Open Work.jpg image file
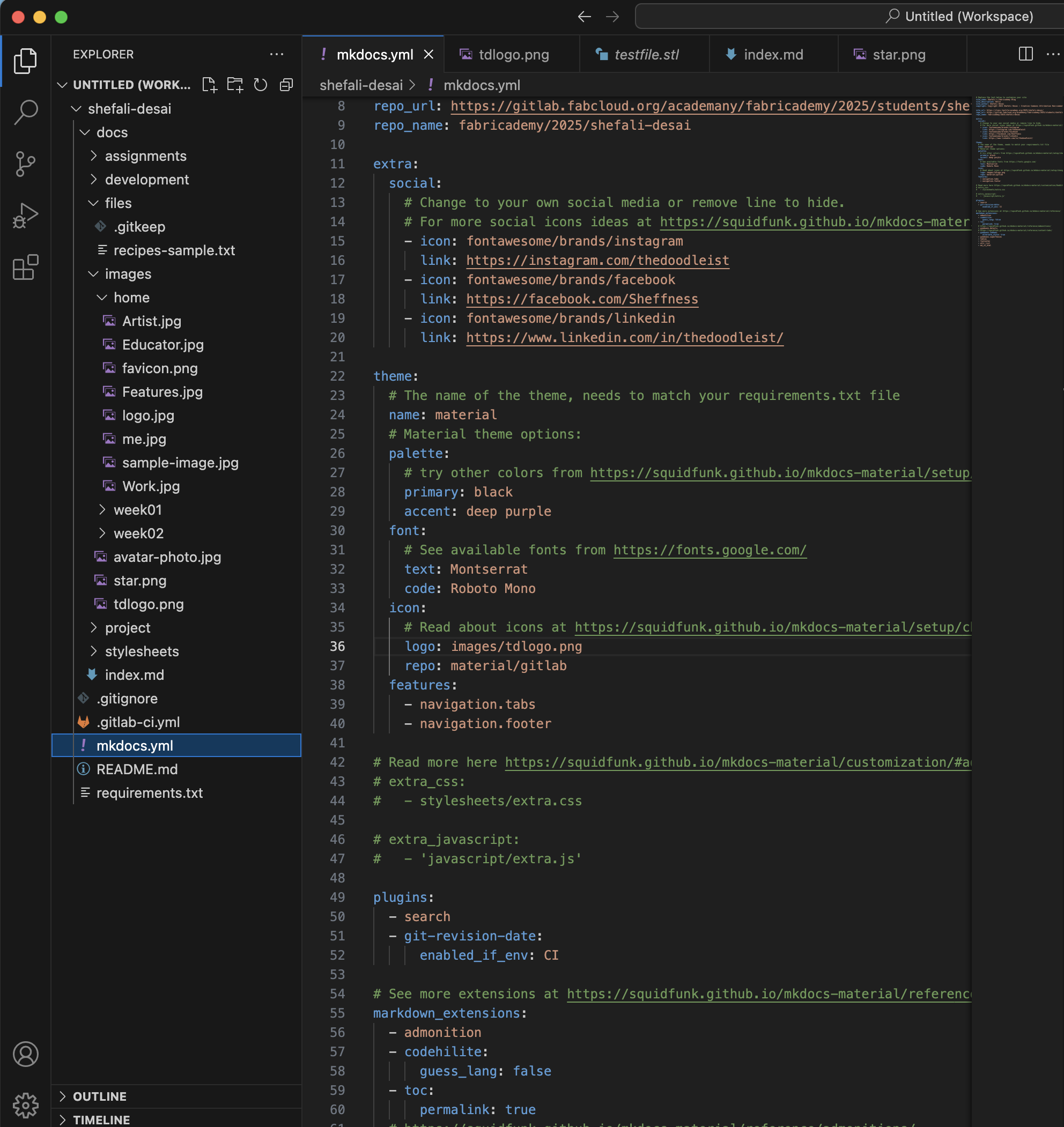 coord(176,486)
